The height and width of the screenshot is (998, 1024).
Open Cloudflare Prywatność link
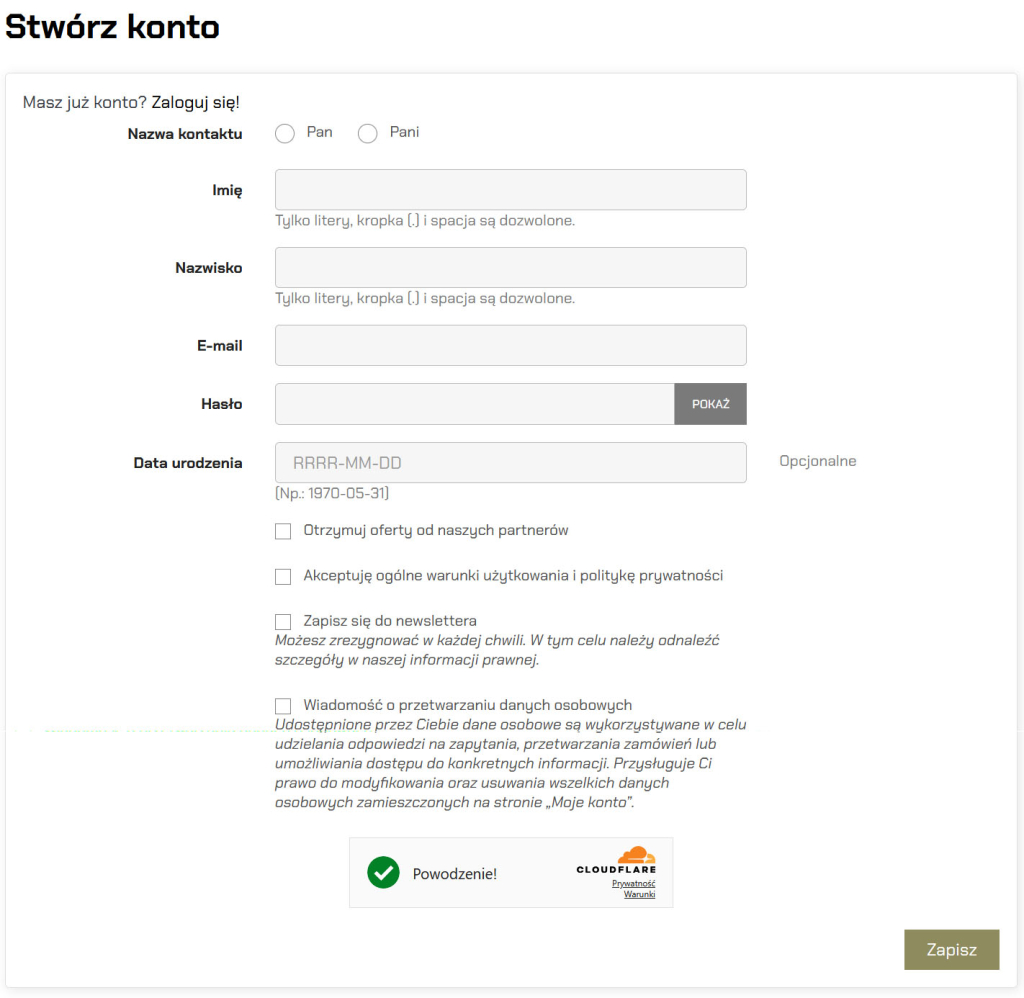click(x=633, y=884)
